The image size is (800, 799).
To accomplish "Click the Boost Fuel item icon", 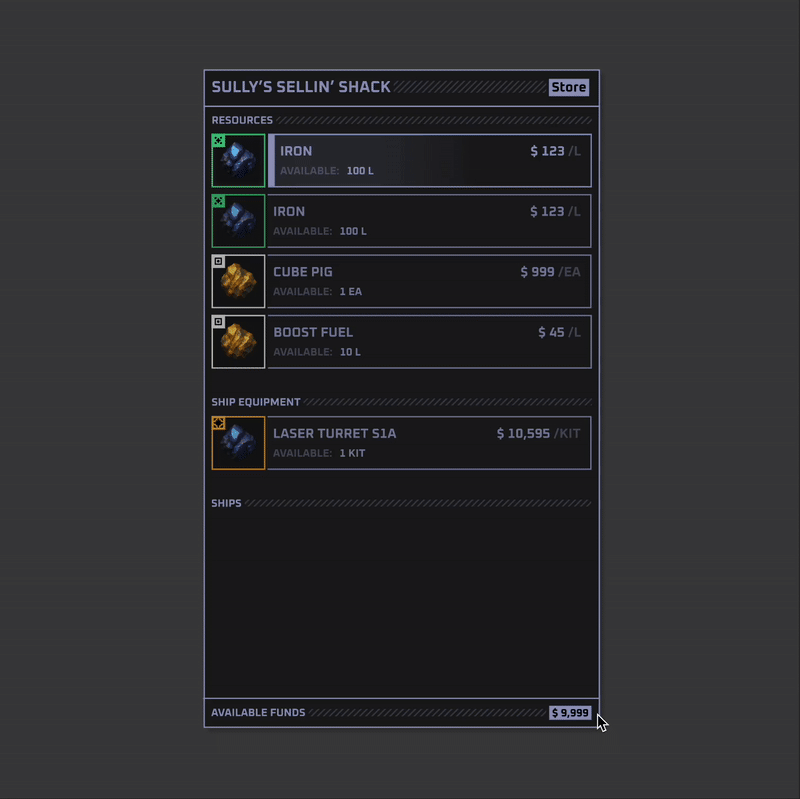I will (238, 342).
